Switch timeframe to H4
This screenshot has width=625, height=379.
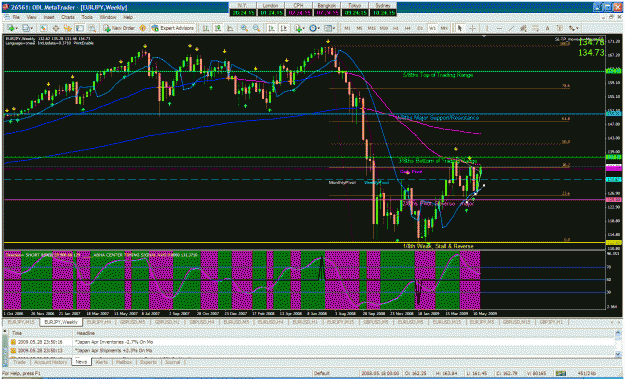(x=408, y=28)
